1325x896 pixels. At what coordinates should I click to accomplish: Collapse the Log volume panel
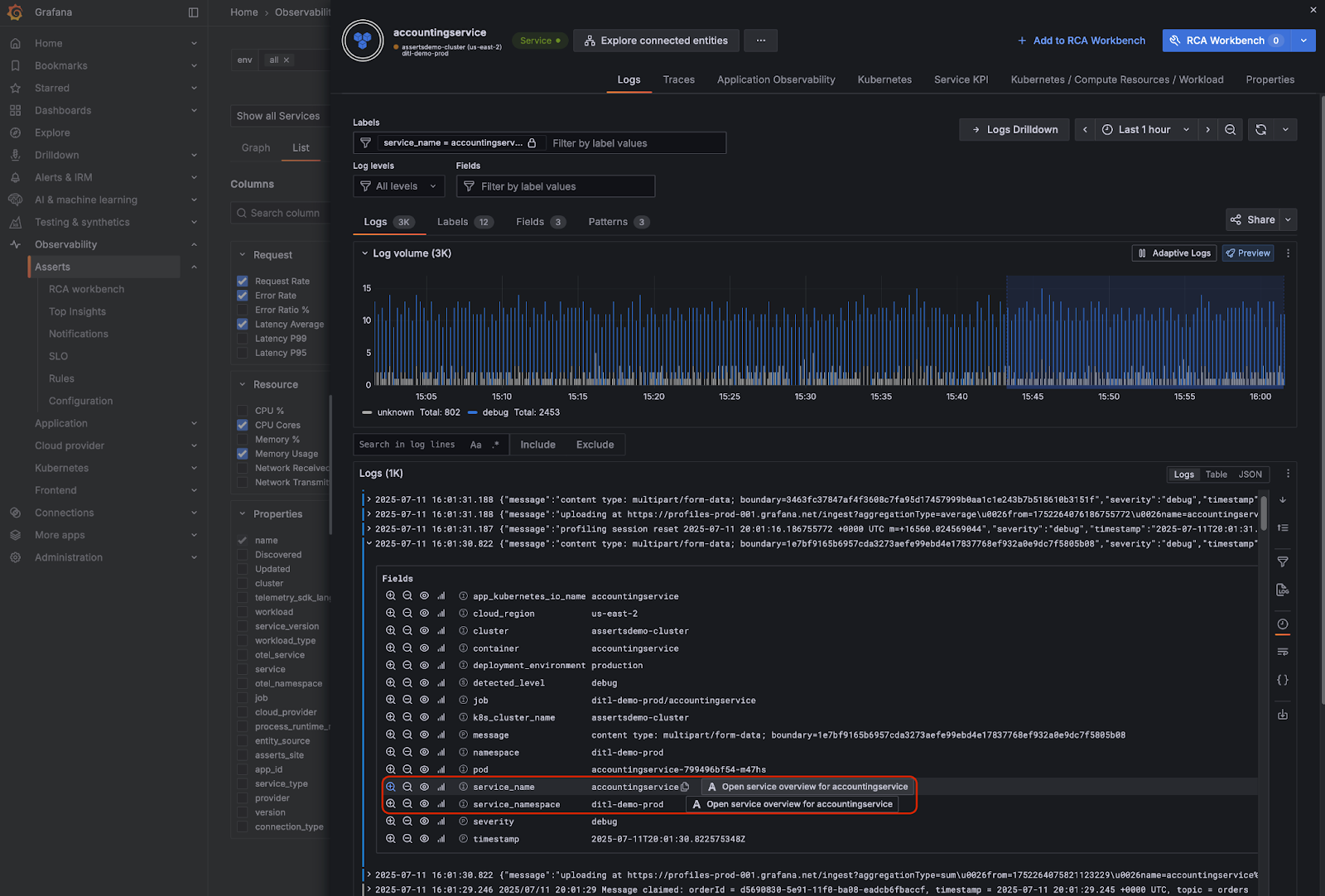pos(364,253)
